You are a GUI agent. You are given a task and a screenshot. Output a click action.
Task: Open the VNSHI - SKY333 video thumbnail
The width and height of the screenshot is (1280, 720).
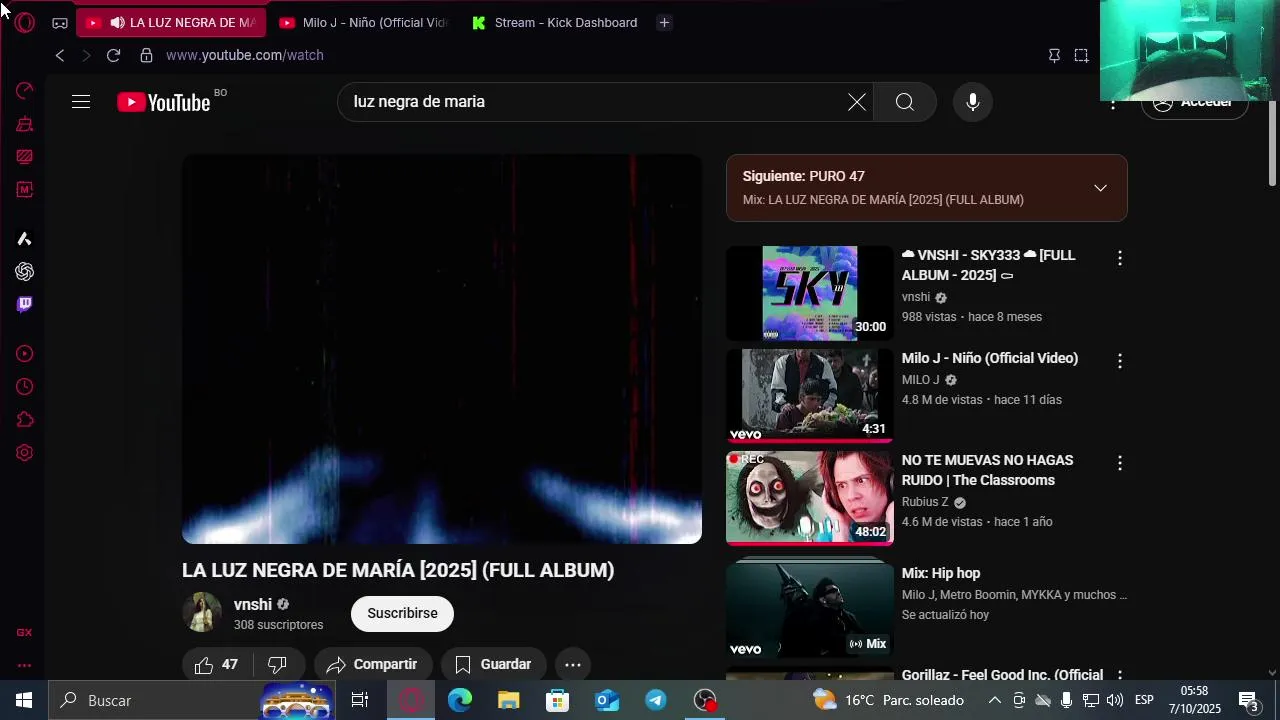coord(810,293)
